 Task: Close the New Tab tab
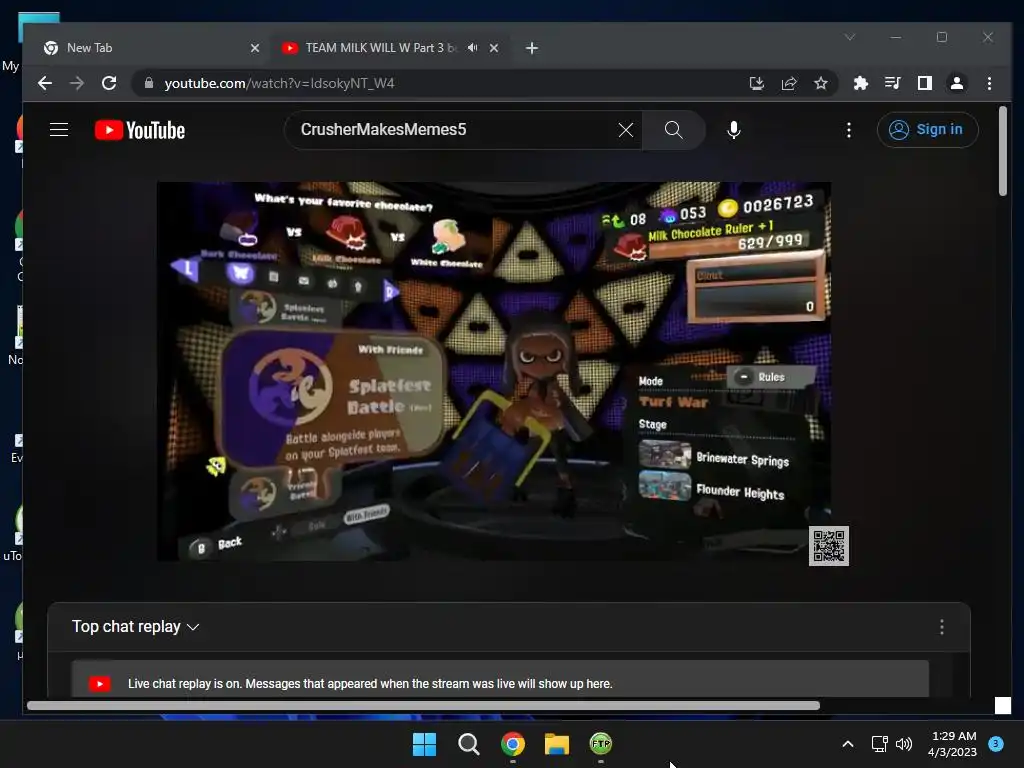tap(255, 48)
